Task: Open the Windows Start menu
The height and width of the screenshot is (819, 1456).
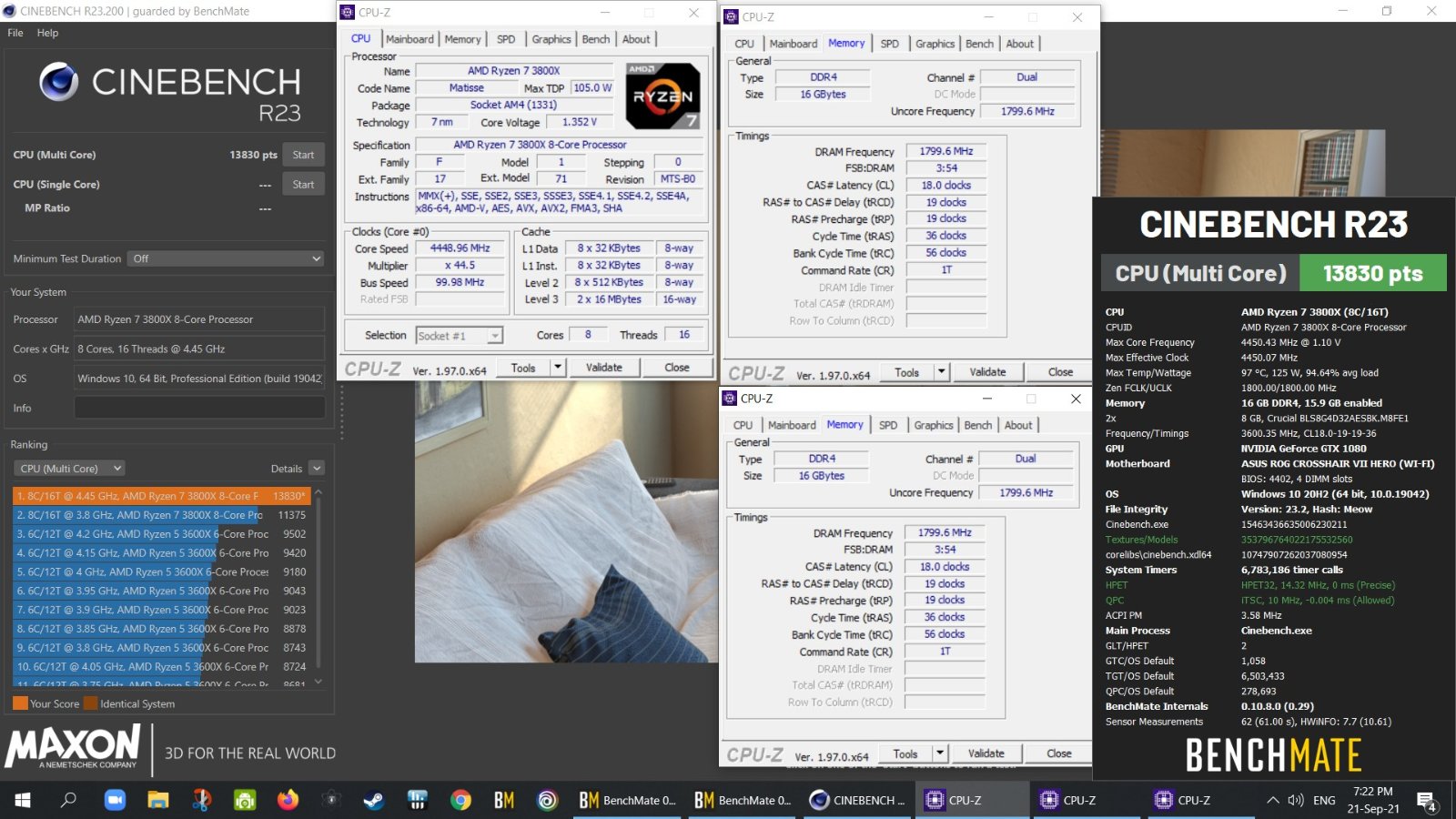Action: click(22, 800)
